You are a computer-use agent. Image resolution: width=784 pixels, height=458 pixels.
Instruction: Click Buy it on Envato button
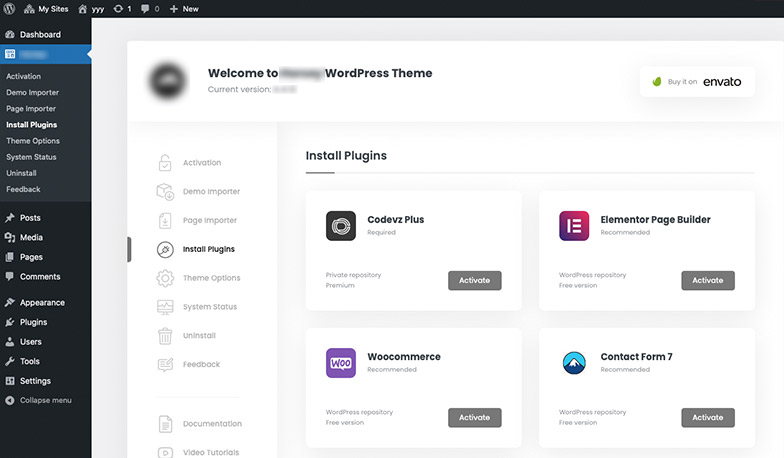coord(697,82)
